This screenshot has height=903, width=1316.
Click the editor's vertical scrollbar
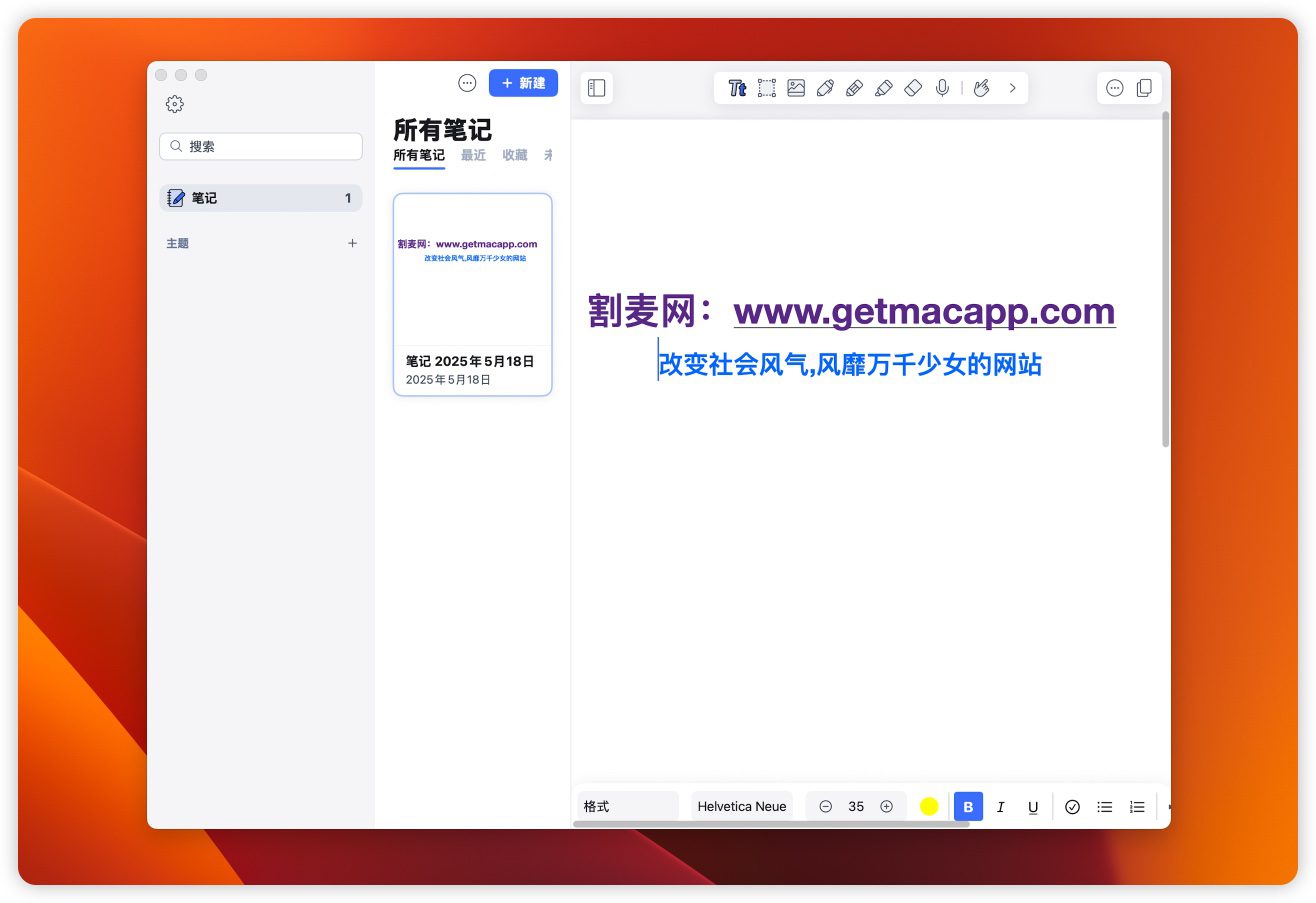tap(1166, 278)
